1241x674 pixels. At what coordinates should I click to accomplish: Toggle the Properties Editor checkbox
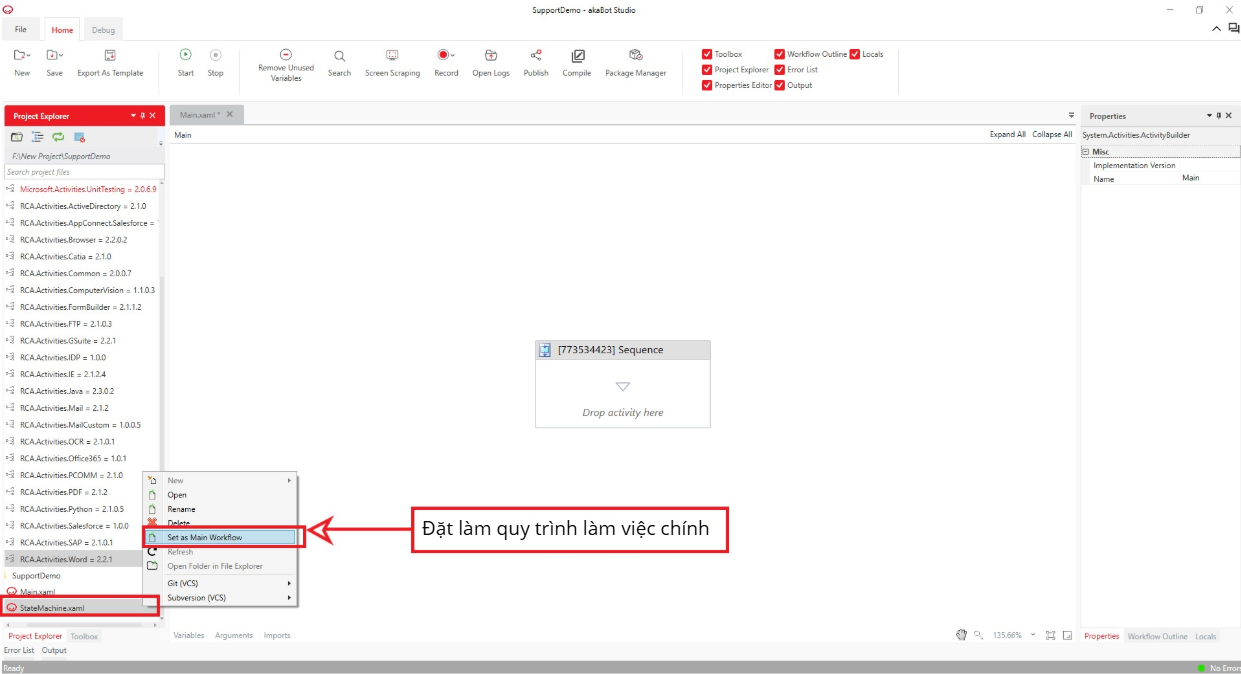coord(707,85)
